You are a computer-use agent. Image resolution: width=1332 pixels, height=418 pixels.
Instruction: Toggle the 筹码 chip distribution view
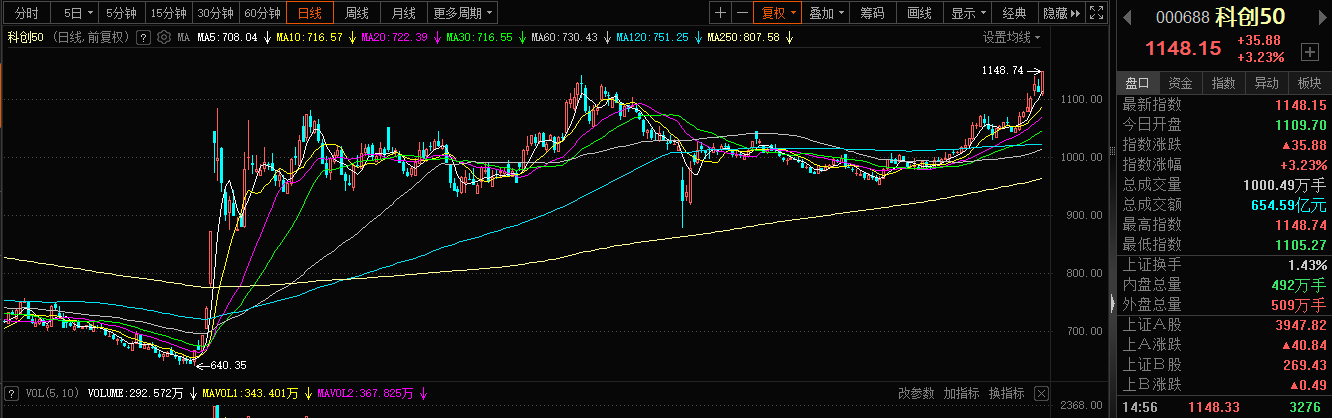coord(872,13)
